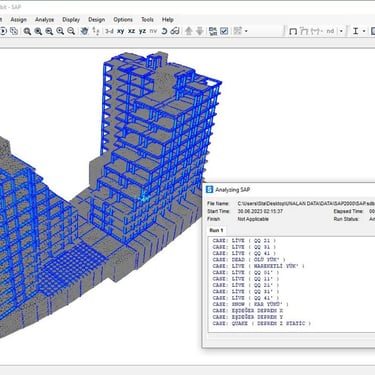Set the view to XZ plane
Image resolution: width=375 pixels, height=375 pixels.
point(132,31)
